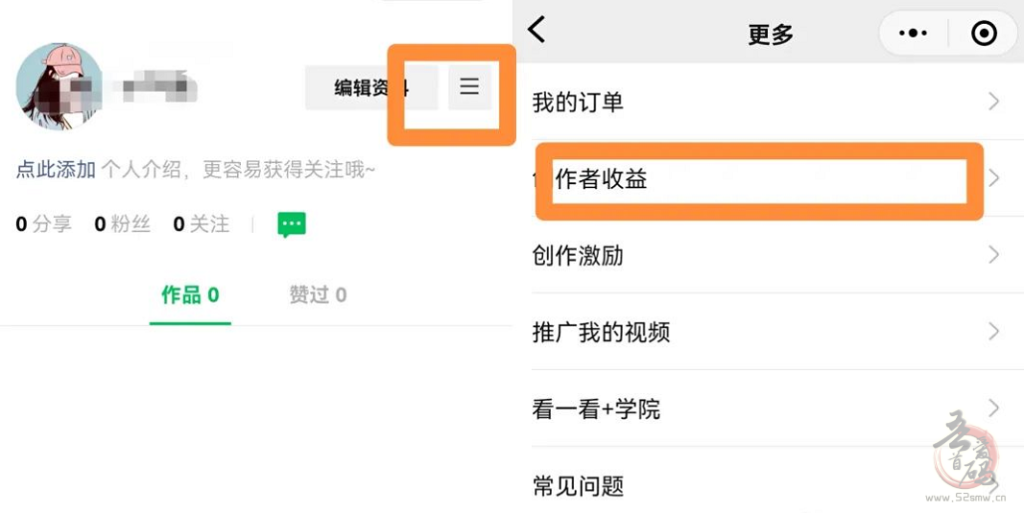Click 点此添加 to add personal intro

coord(56,170)
